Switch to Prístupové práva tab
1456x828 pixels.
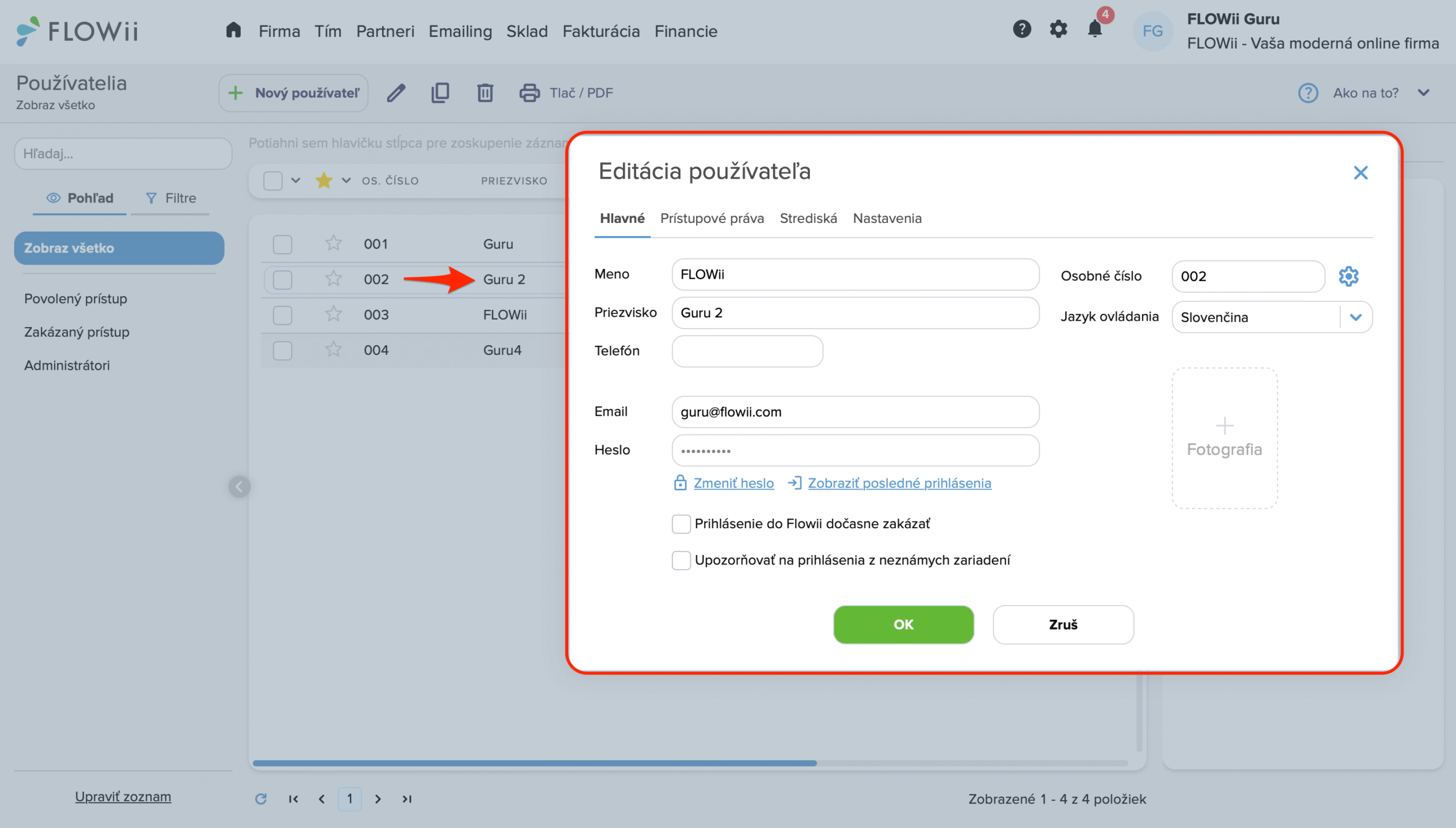712,218
